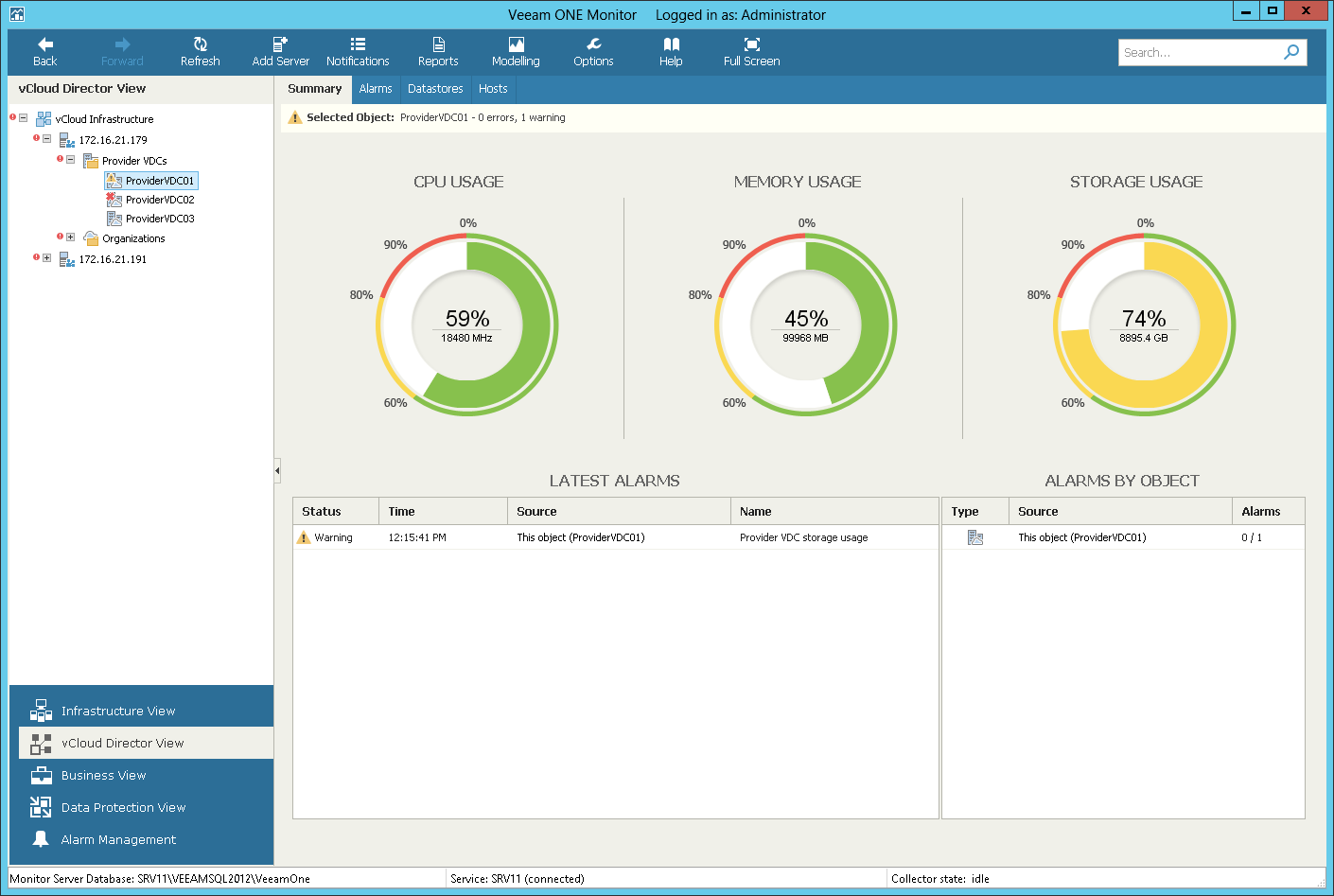The width and height of the screenshot is (1334, 896).
Task: Collapse the vCloud Infrastructure tree node
Action: point(24,118)
